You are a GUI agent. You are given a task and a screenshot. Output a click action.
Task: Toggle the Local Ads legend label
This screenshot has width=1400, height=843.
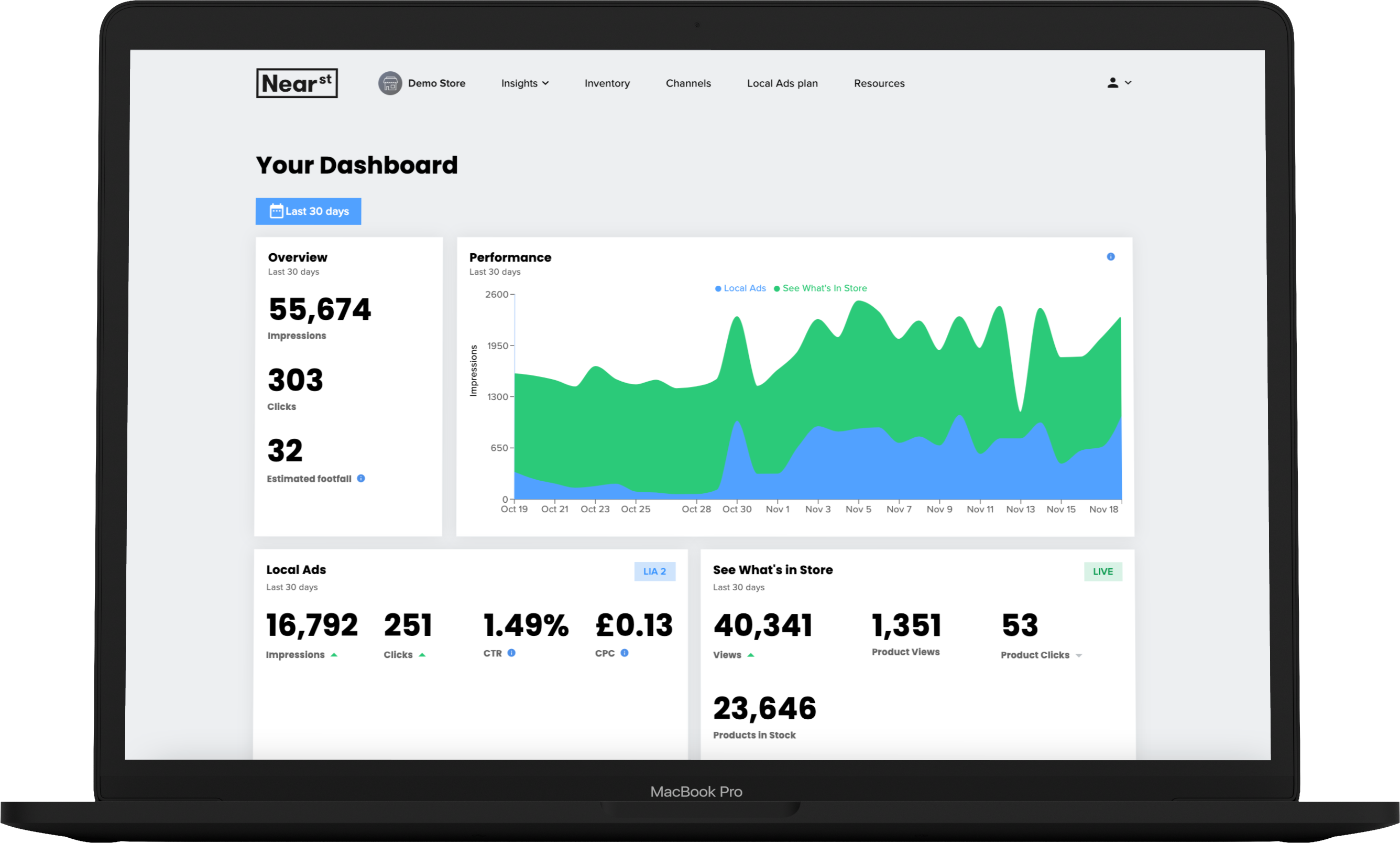[745, 288]
